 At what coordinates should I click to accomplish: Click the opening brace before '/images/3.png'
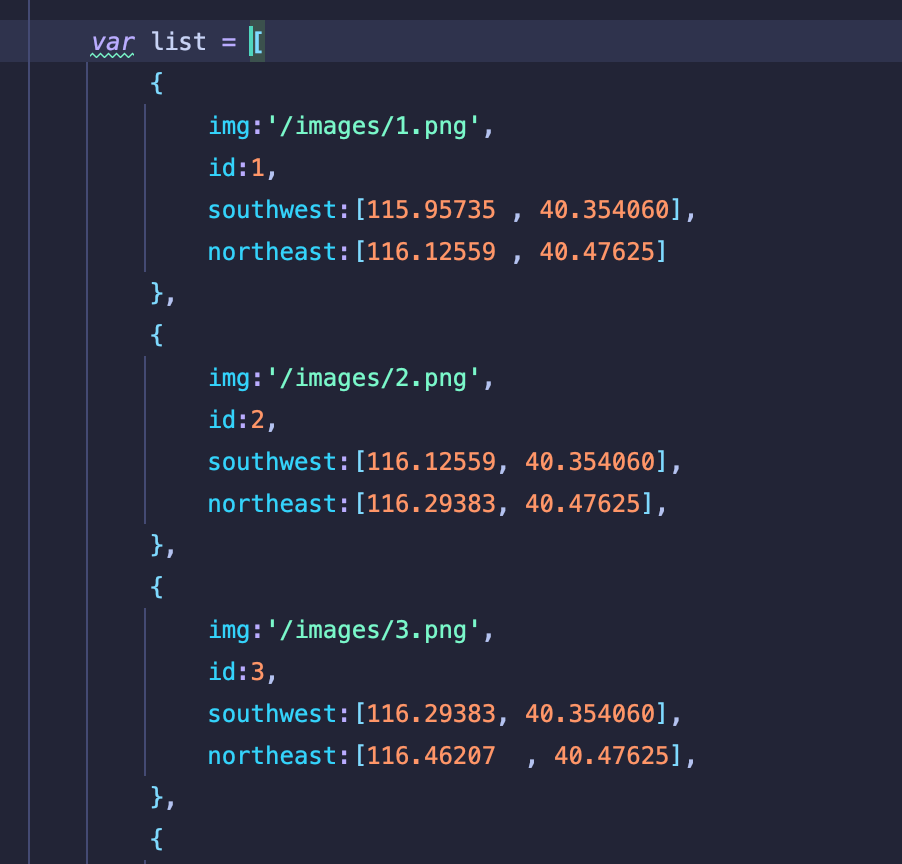coord(156,587)
